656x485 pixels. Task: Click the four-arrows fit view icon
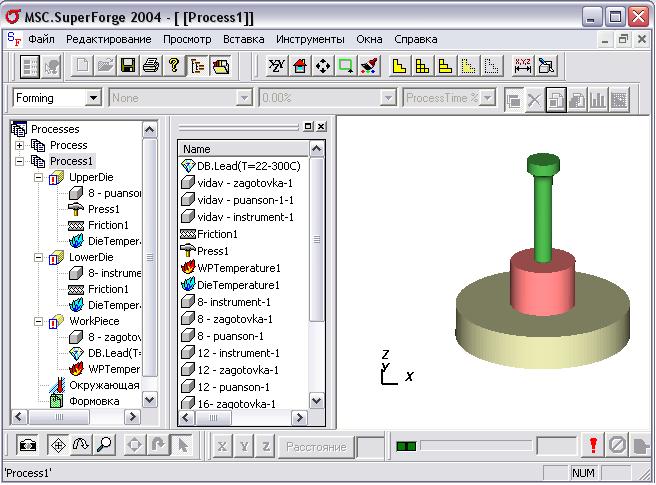pyautogui.click(x=323, y=66)
